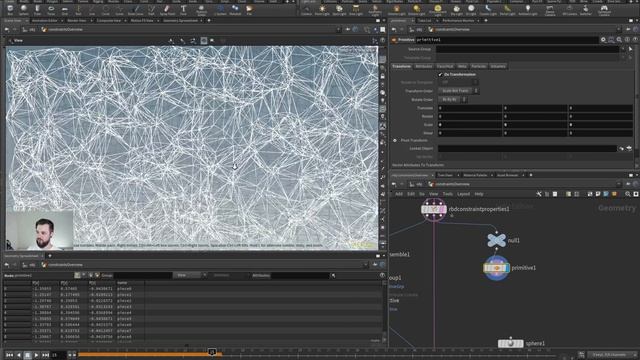Select the File shelf tool
The image size is (640, 360).
(249, 9)
